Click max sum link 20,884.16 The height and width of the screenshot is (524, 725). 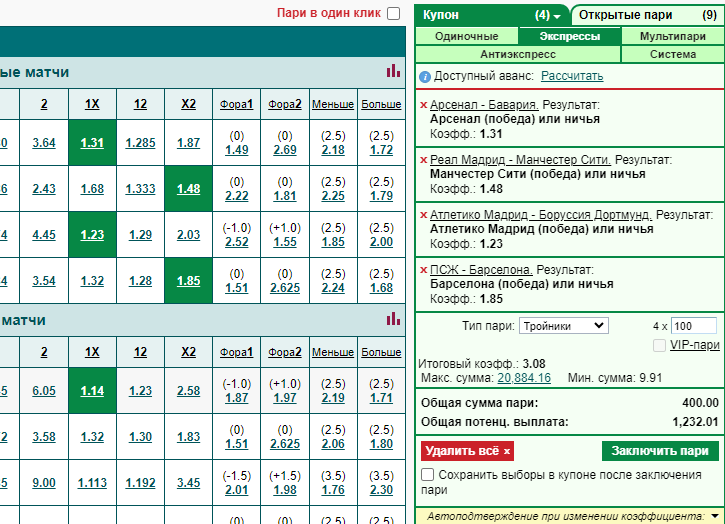524,378
